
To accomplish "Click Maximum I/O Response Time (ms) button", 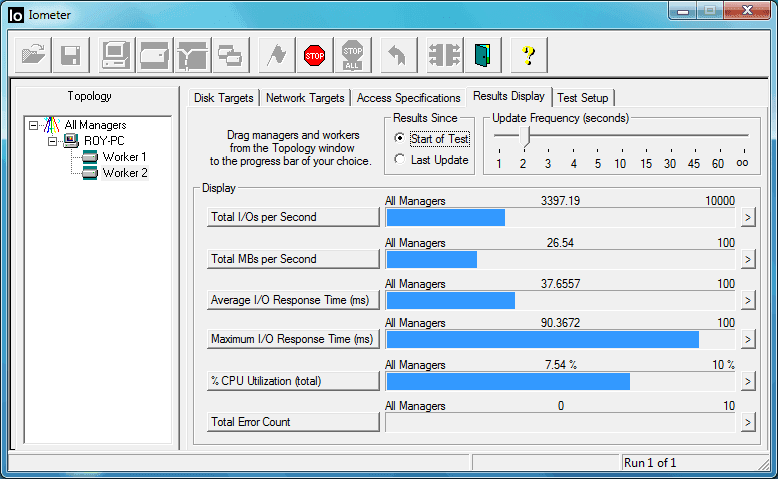I will click(x=293, y=339).
